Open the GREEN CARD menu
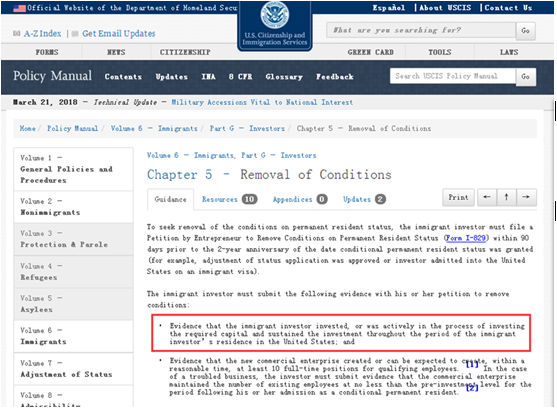Image resolution: width=557 pixels, height=416 pixels. click(x=371, y=52)
